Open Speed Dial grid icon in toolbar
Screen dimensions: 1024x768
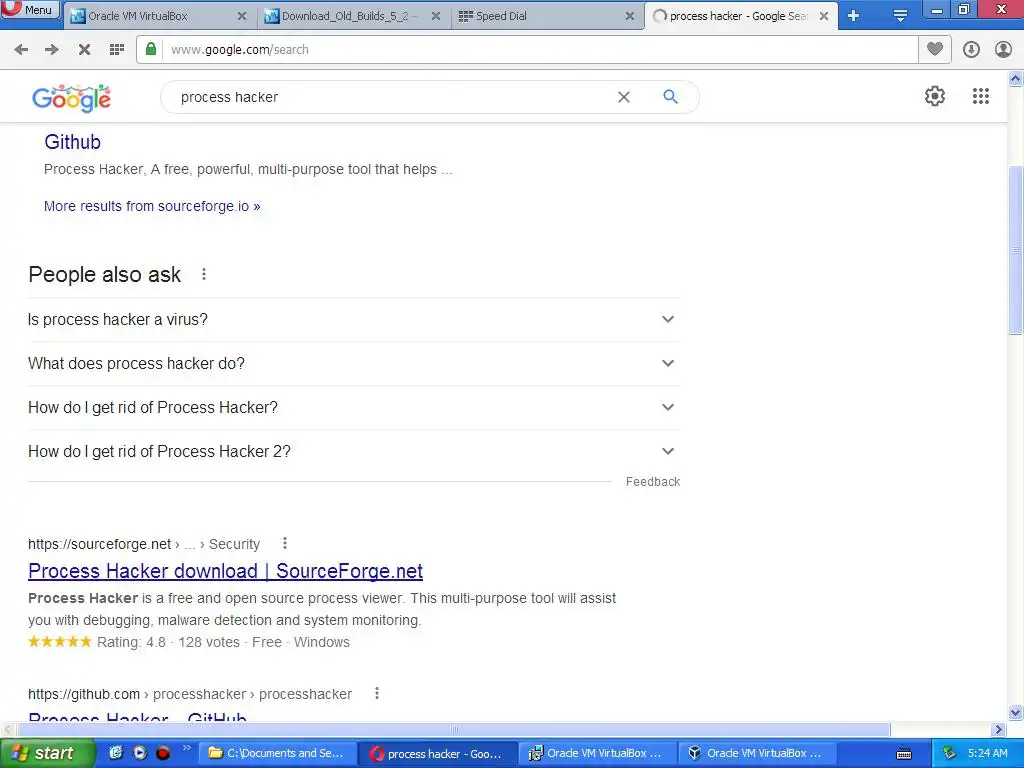(117, 50)
